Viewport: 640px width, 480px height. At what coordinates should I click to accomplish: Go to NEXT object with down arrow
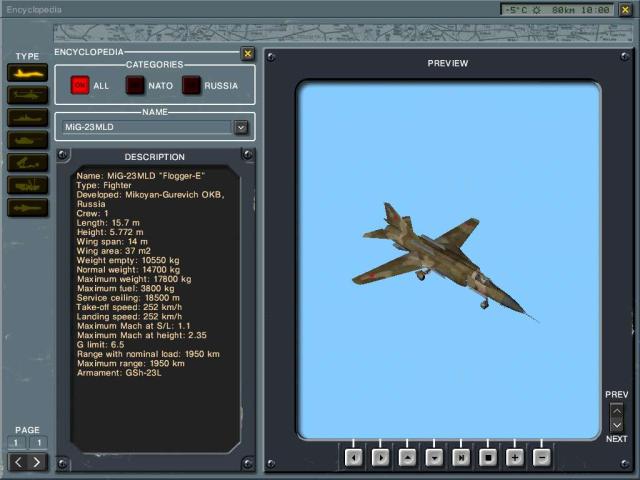click(617, 425)
